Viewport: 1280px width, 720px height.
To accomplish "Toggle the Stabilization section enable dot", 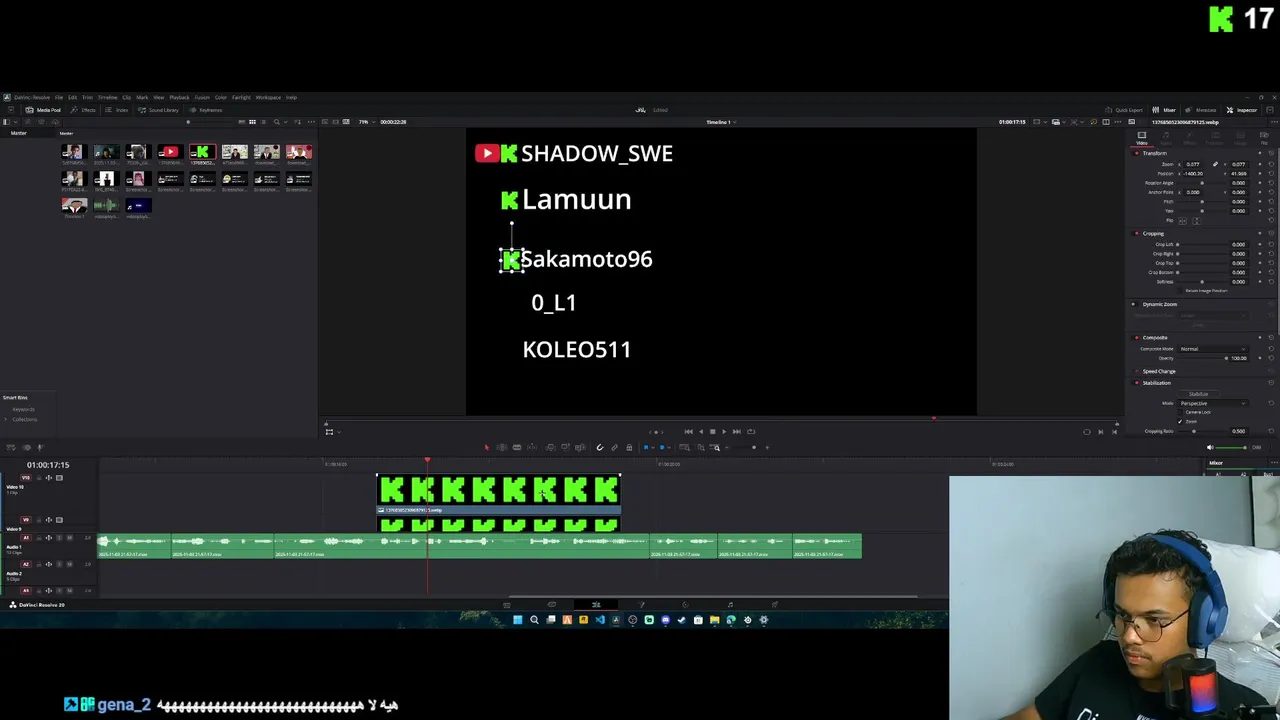I will 1137,383.
